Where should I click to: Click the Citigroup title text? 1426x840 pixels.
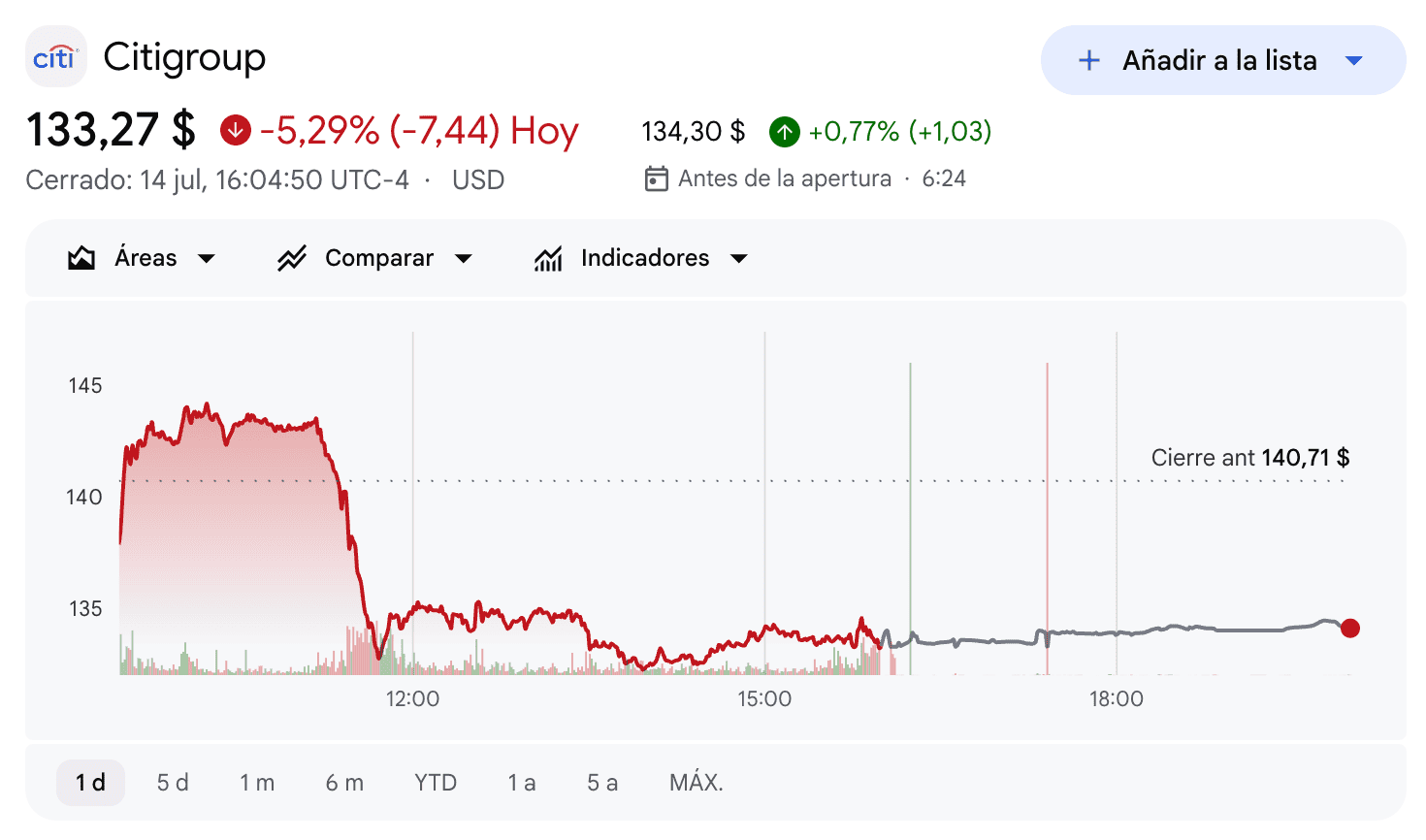[184, 57]
